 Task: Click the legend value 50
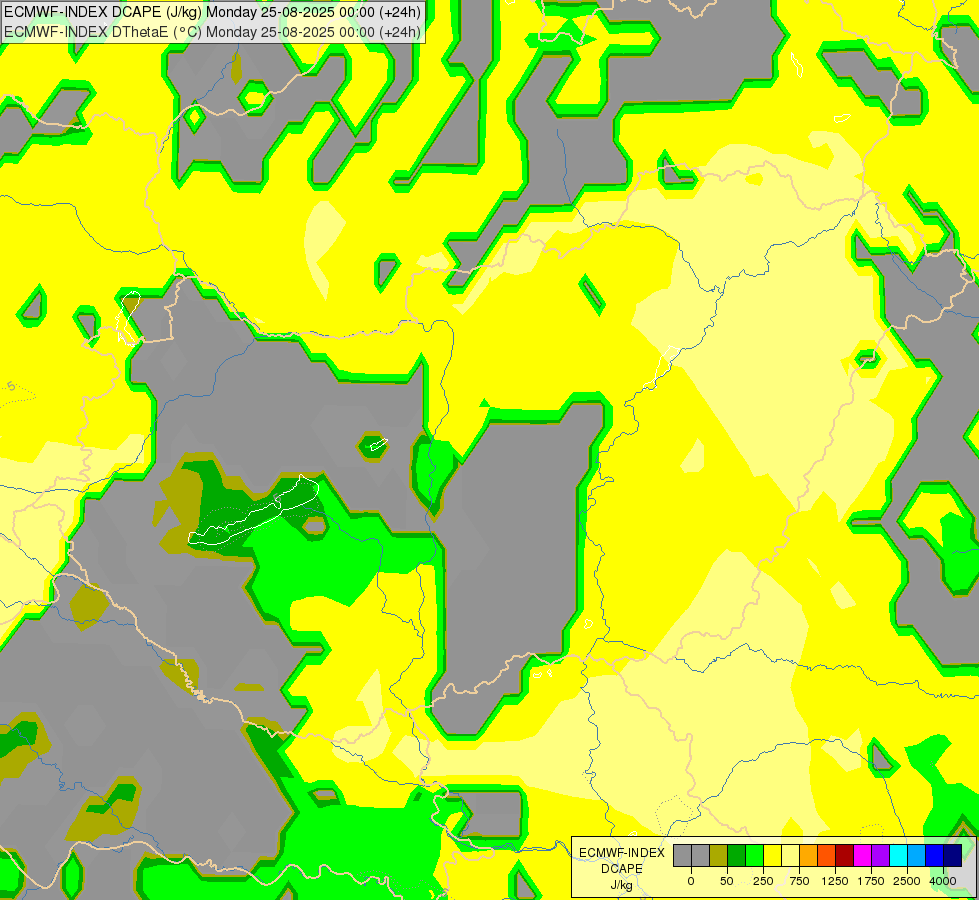pos(727,881)
